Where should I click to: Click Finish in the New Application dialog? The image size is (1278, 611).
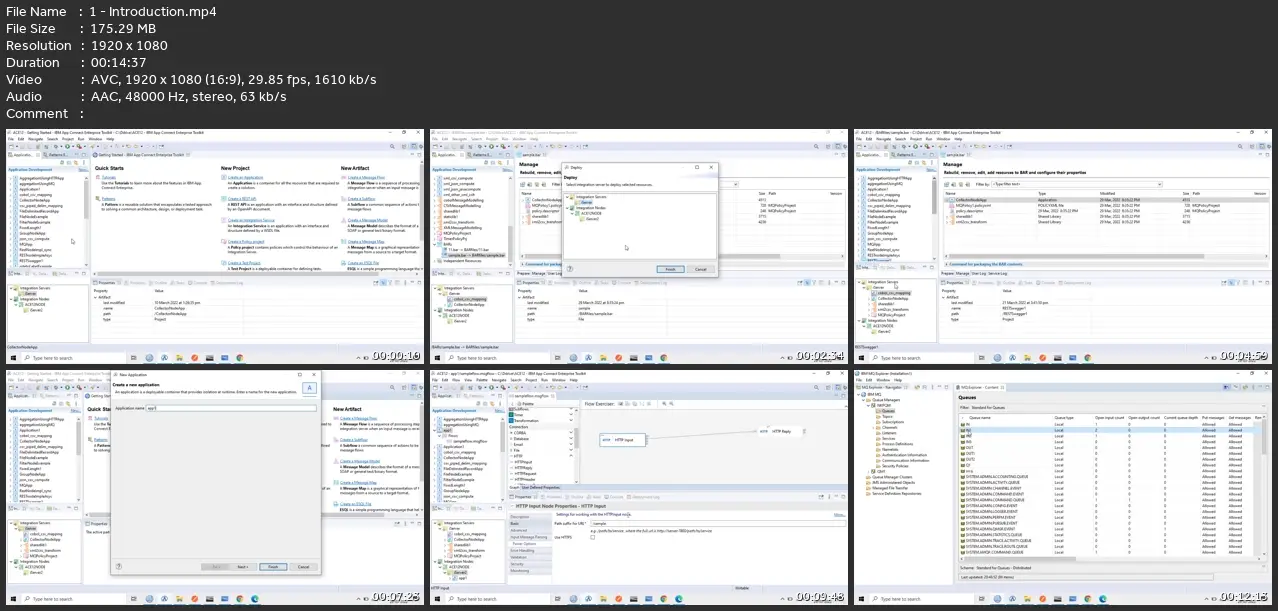(x=273, y=567)
